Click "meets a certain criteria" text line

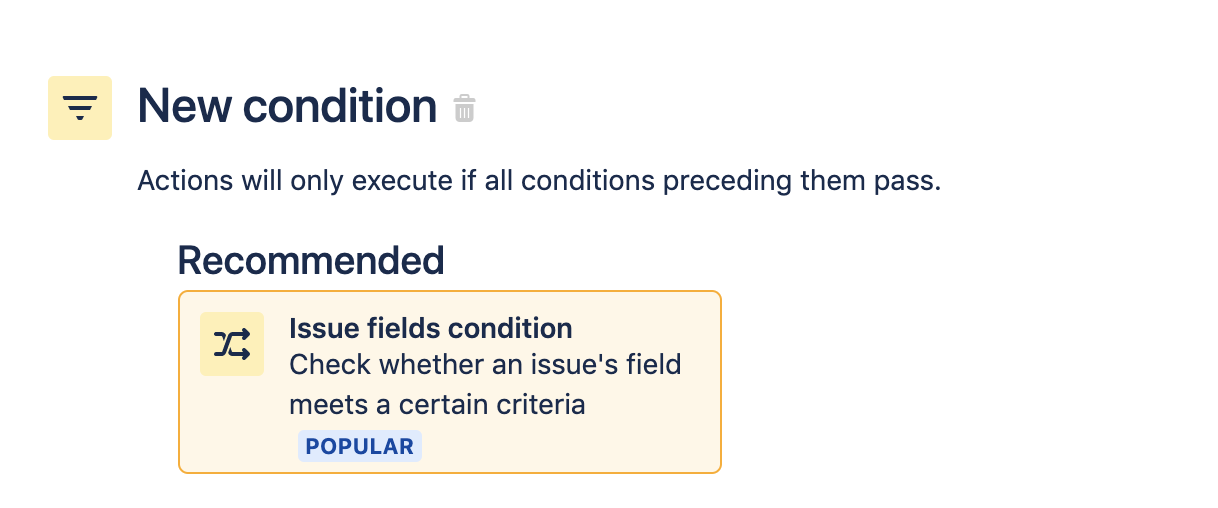click(x=437, y=404)
